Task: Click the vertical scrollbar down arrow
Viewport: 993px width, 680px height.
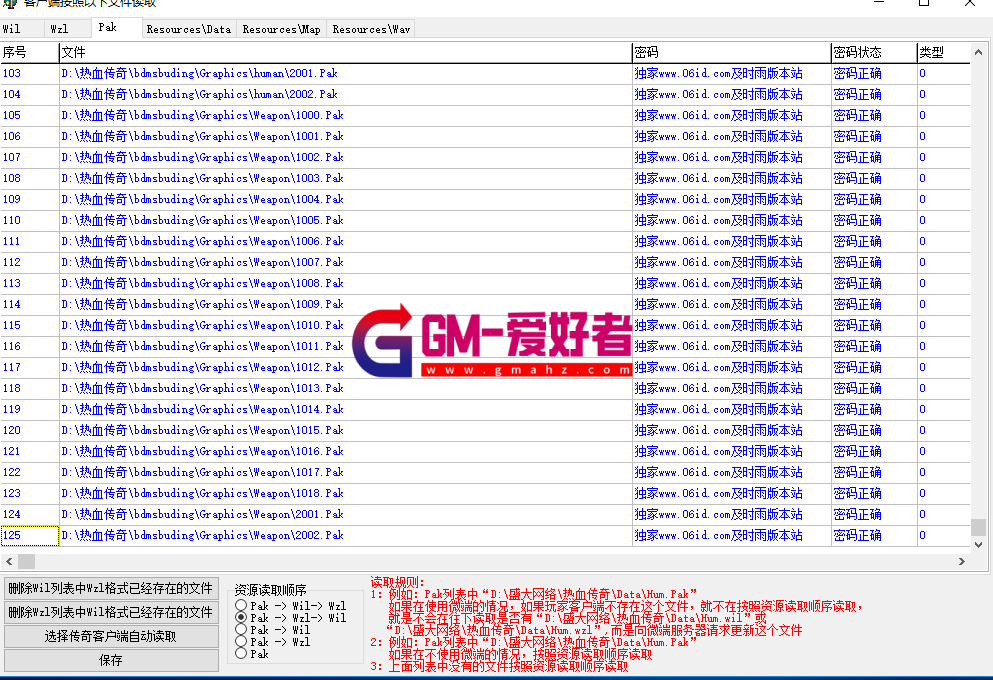Action: click(x=978, y=545)
